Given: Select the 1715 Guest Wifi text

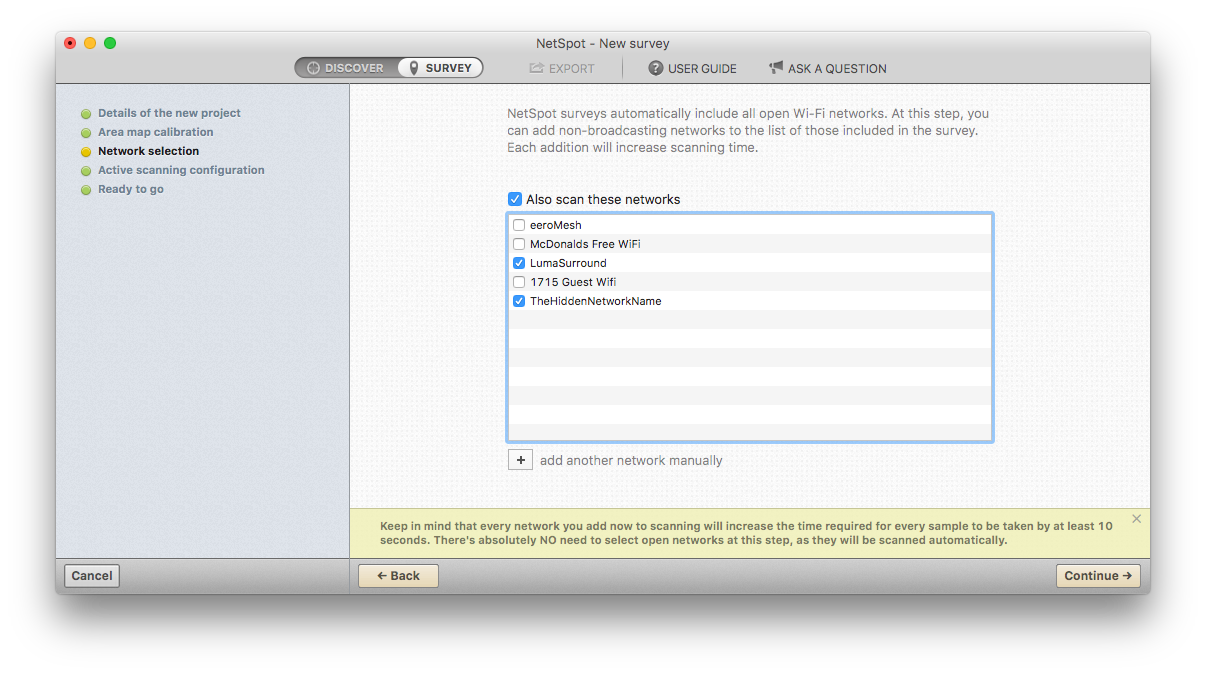Looking at the screenshot, I should [573, 282].
